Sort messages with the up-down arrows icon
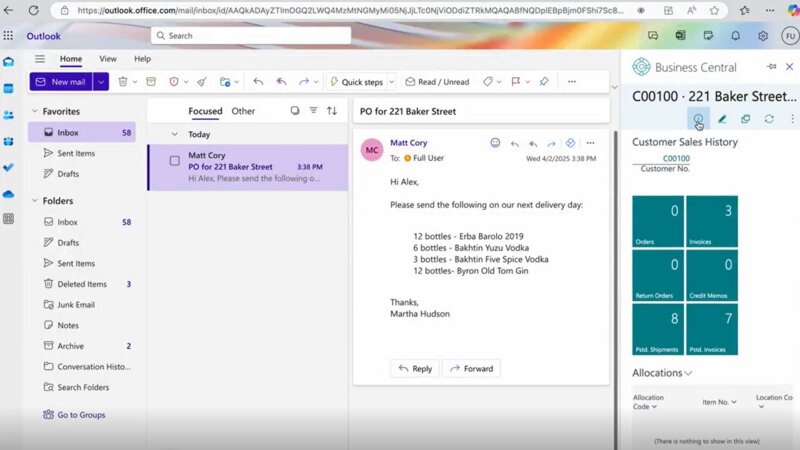 tap(332, 111)
